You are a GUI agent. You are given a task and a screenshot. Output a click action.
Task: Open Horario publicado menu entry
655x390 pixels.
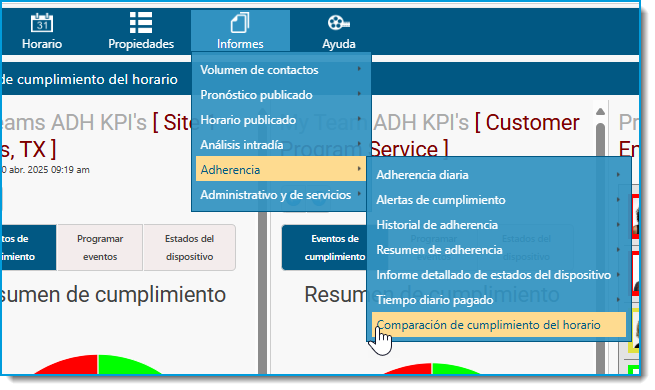(x=281, y=120)
